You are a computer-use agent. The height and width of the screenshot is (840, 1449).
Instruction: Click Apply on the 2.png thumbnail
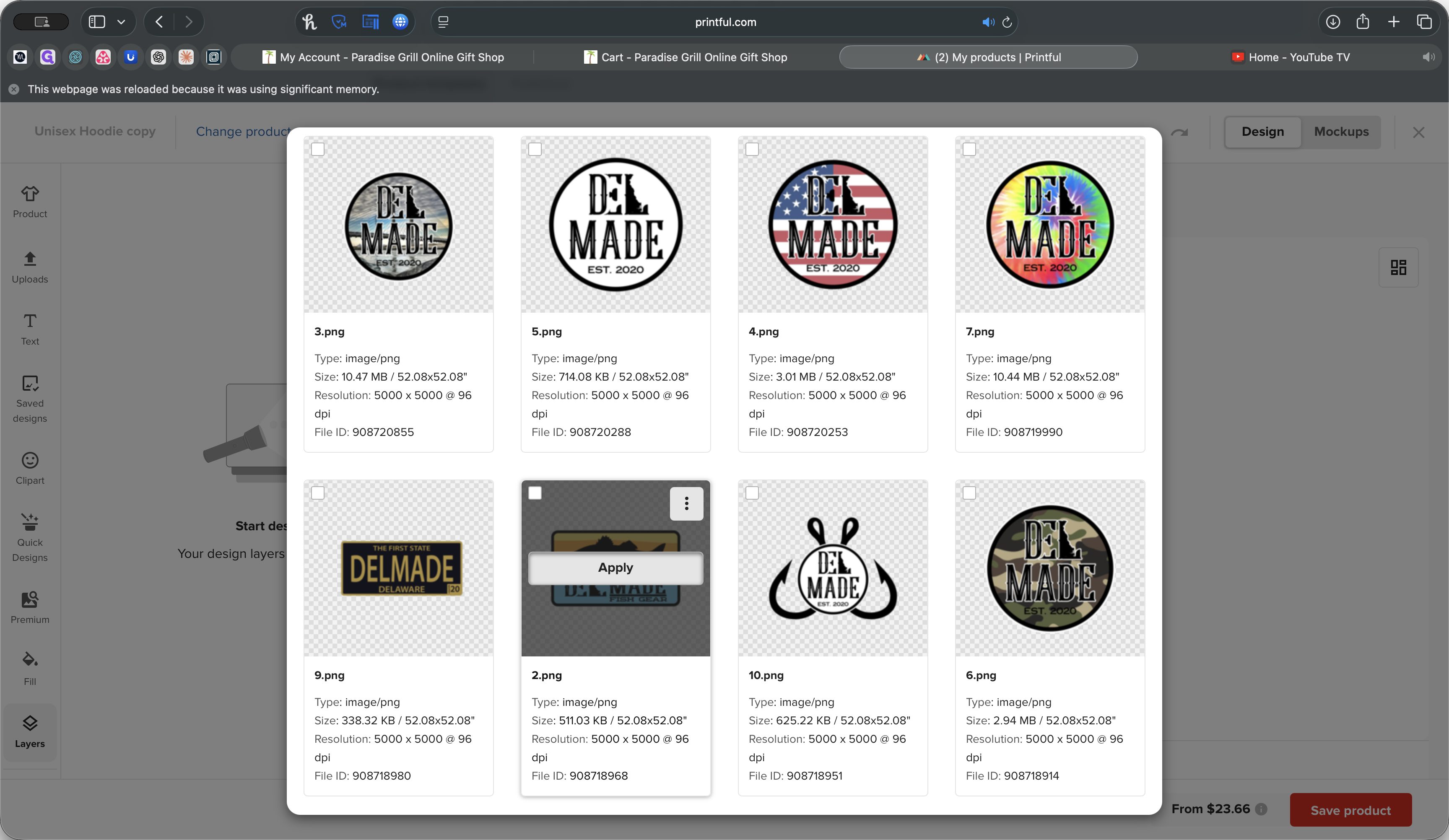(x=615, y=568)
